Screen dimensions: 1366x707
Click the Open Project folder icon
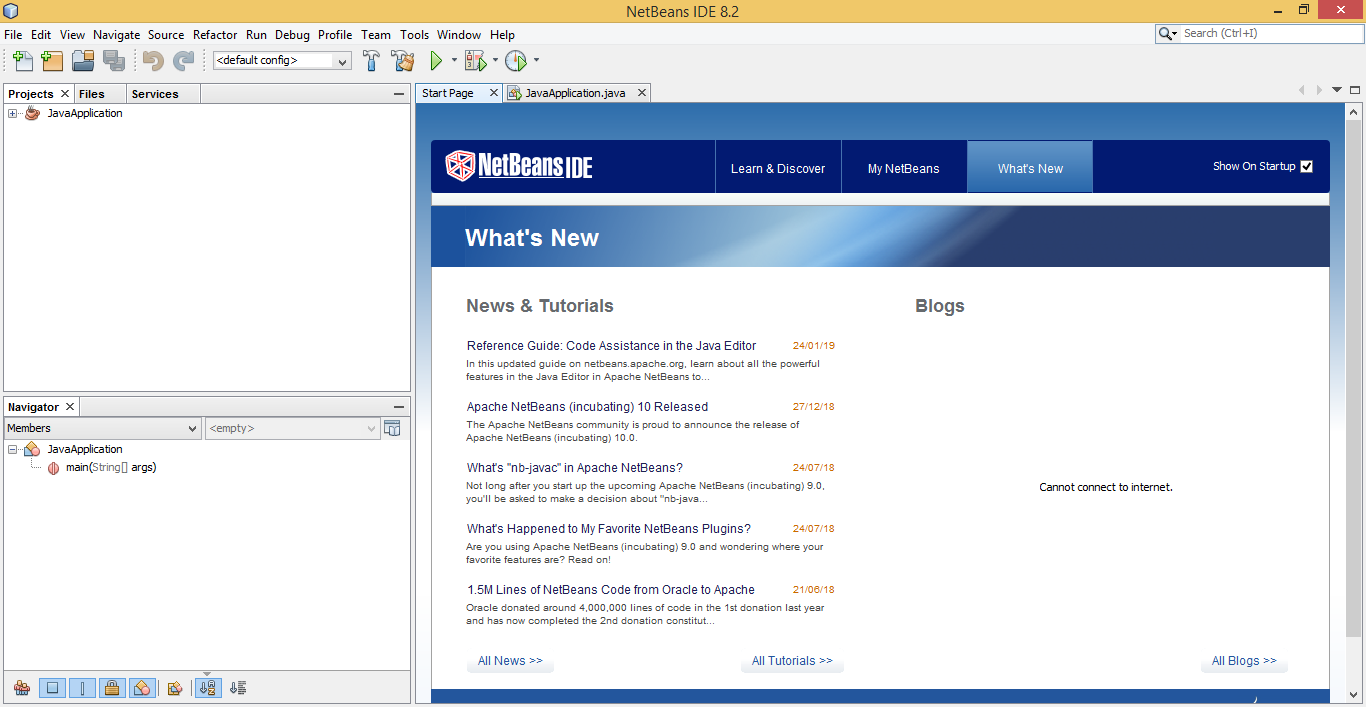[x=83, y=61]
